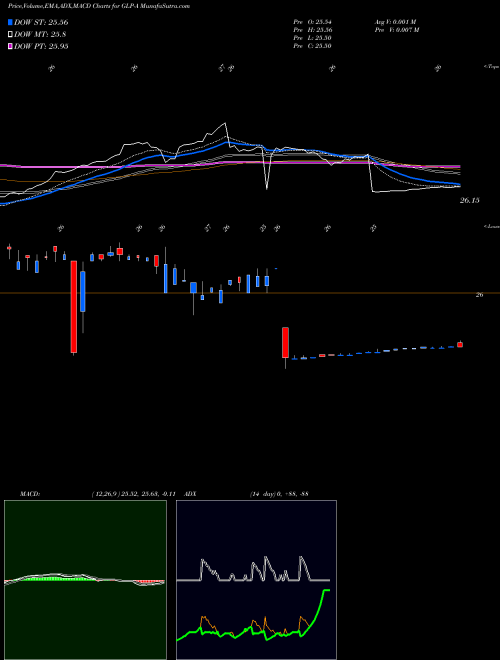Click the Pre O: 25.54 value
The image size is (500, 660).
tap(312, 21)
